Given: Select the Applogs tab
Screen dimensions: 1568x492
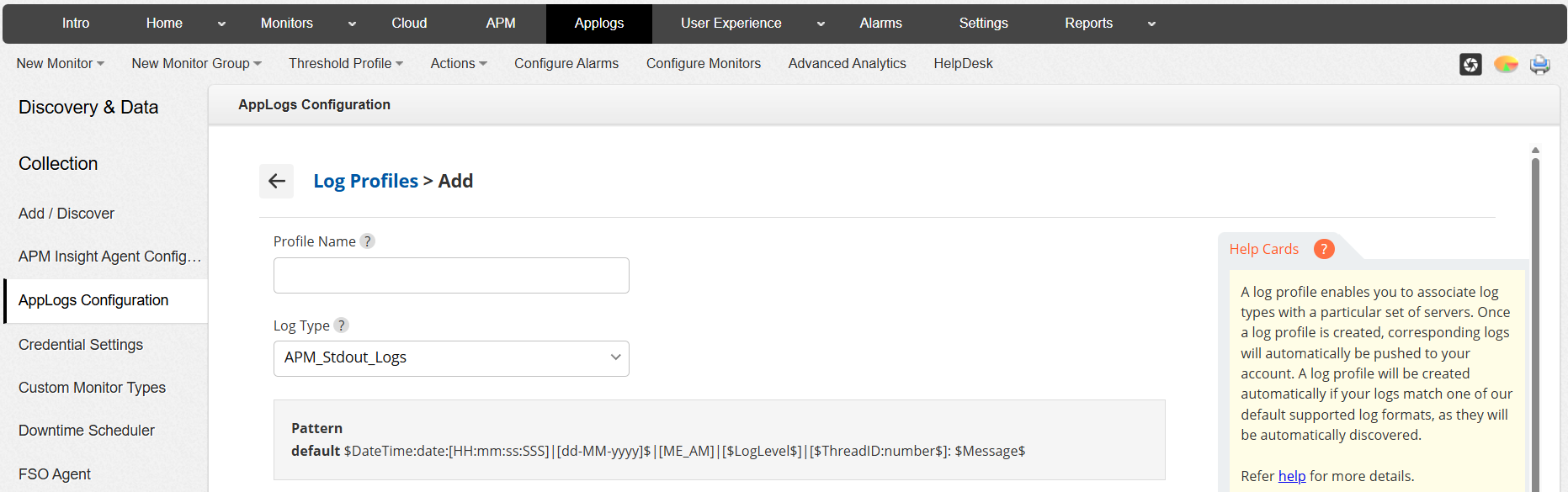Looking at the screenshot, I should pyautogui.click(x=599, y=24).
